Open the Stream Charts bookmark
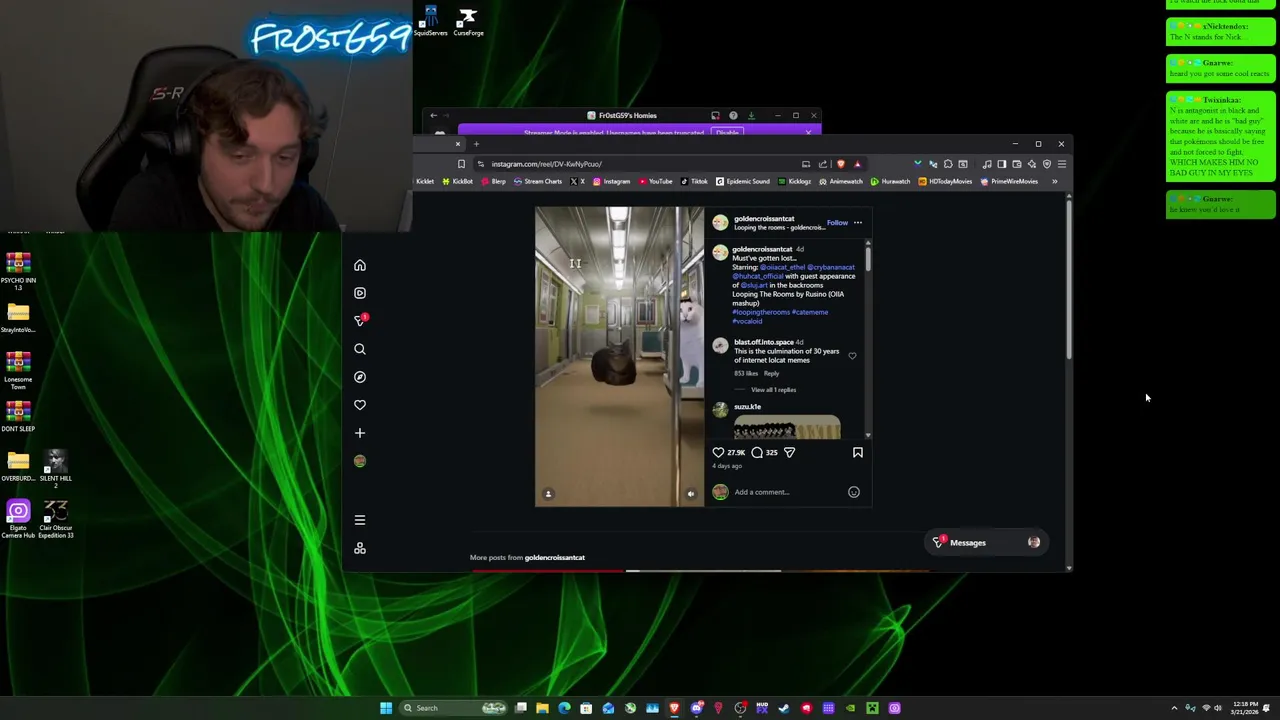Screen dimensions: 1280x720 [538, 182]
